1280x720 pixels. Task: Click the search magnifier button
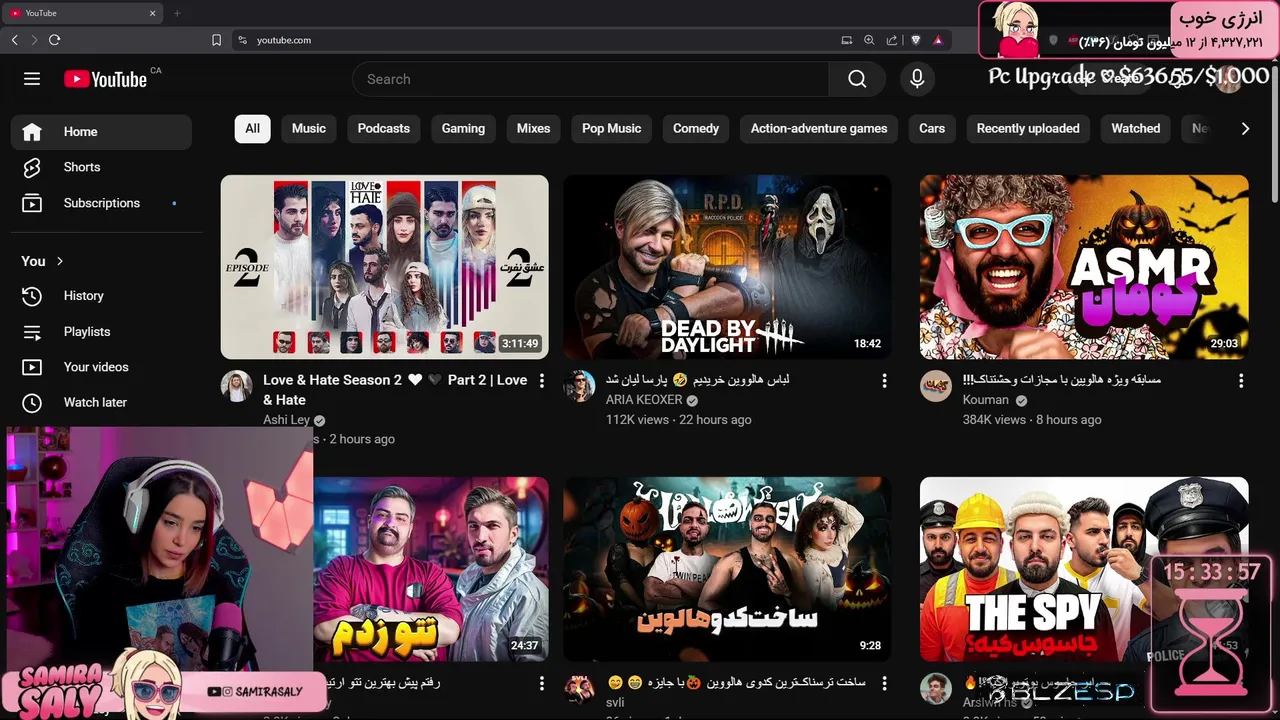click(857, 79)
